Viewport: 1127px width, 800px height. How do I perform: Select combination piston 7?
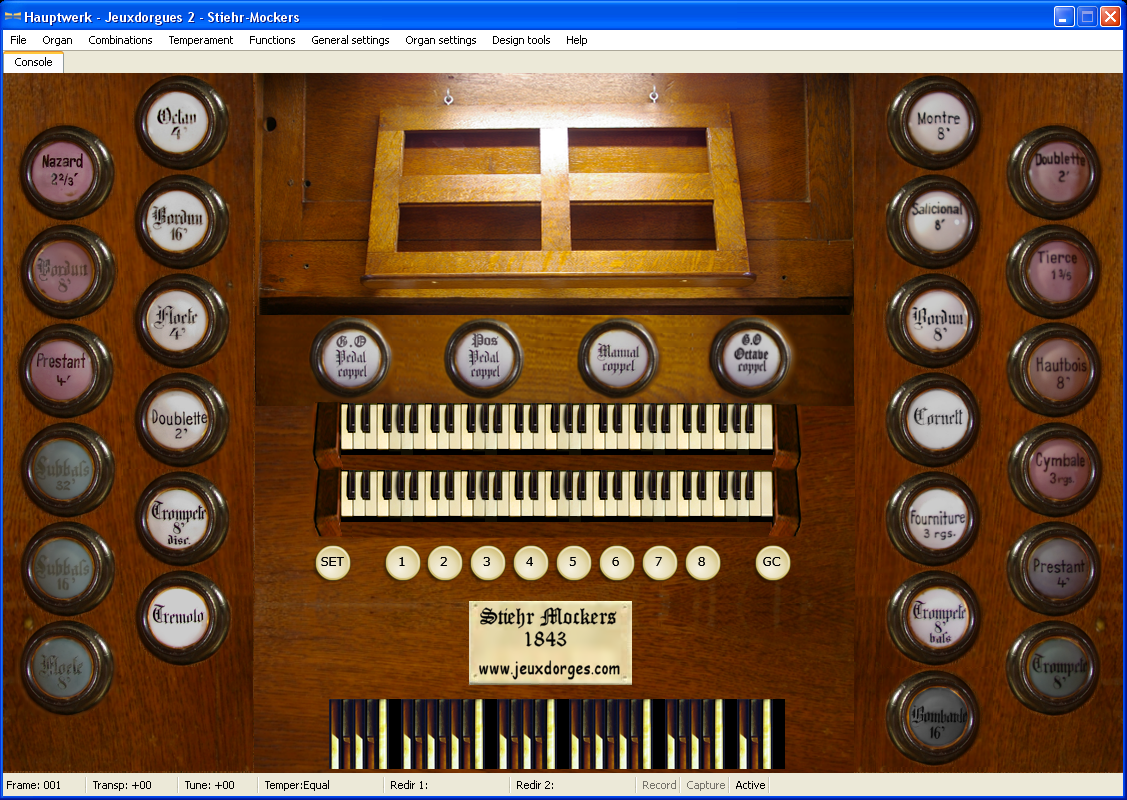point(658,562)
